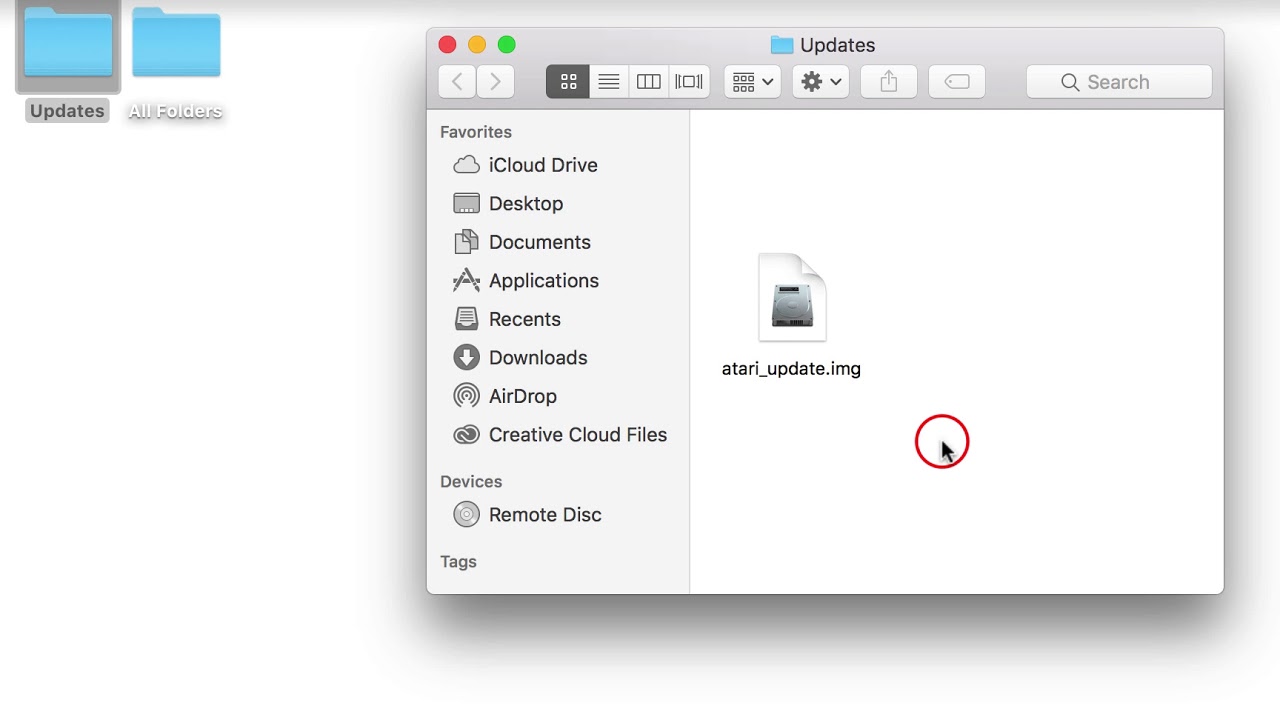This screenshot has width=1280, height=720.
Task: Close the Updates Finder window
Action: [x=447, y=45]
